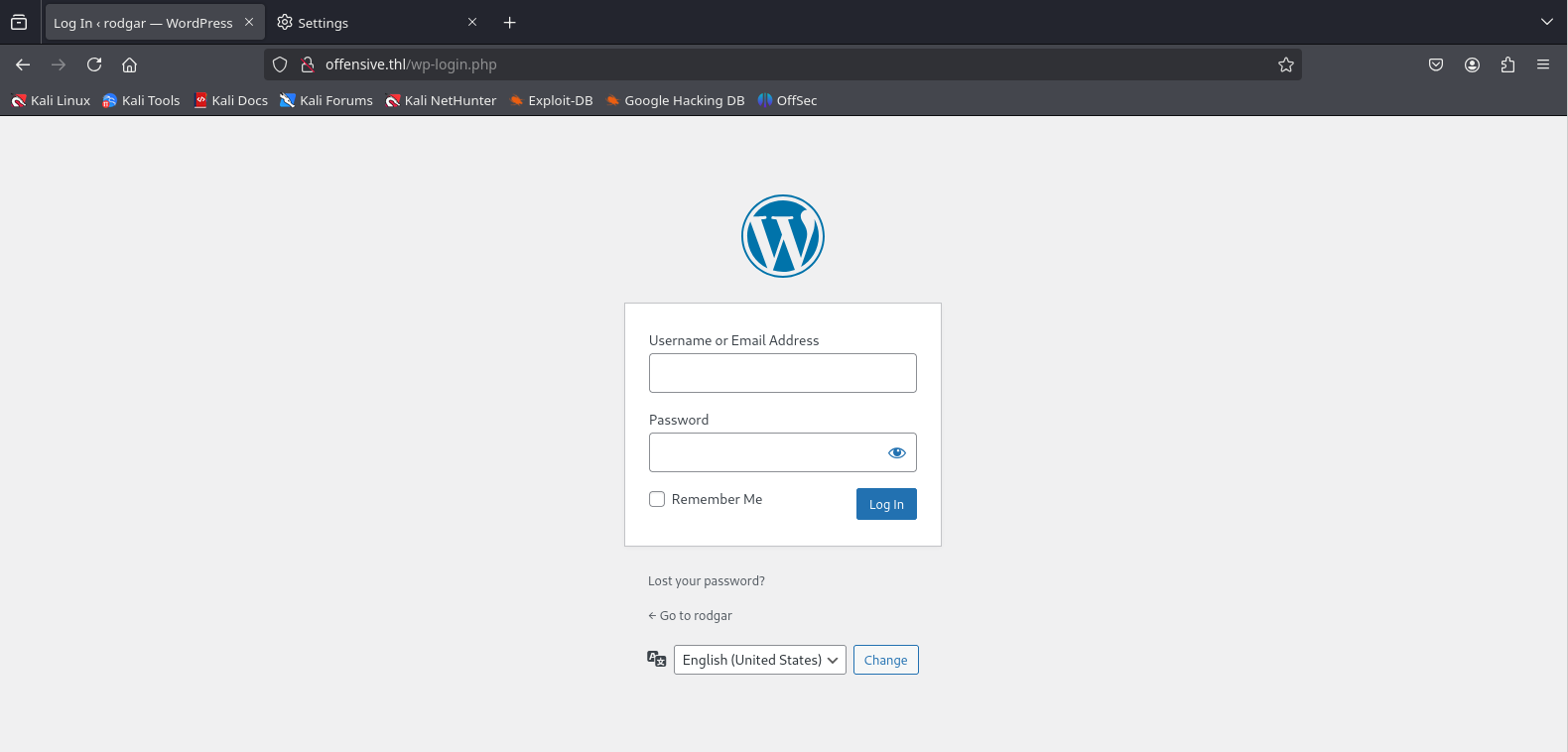Show password using the eye icon
1568x752 pixels.
(x=896, y=452)
